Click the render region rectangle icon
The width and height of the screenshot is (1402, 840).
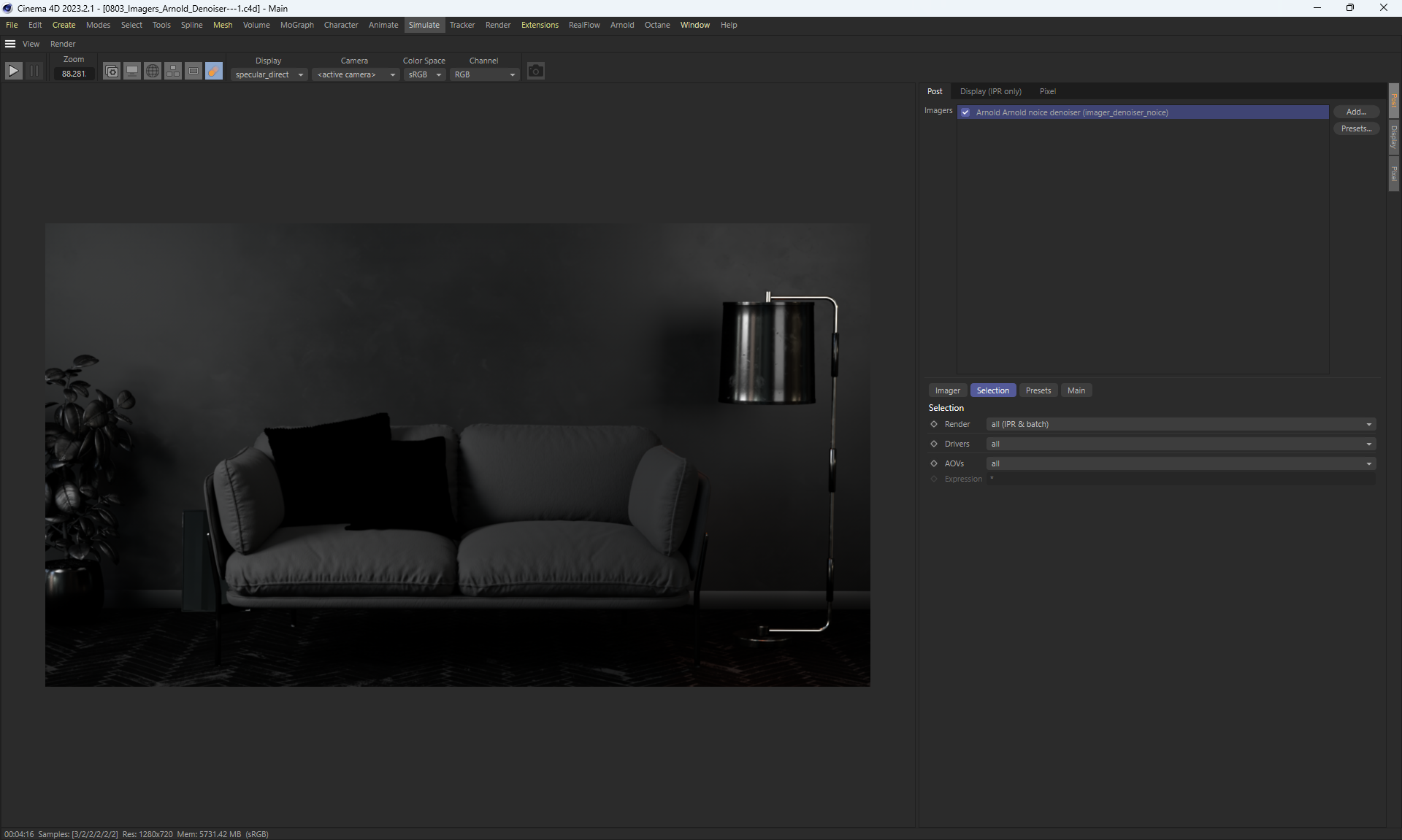(x=194, y=72)
